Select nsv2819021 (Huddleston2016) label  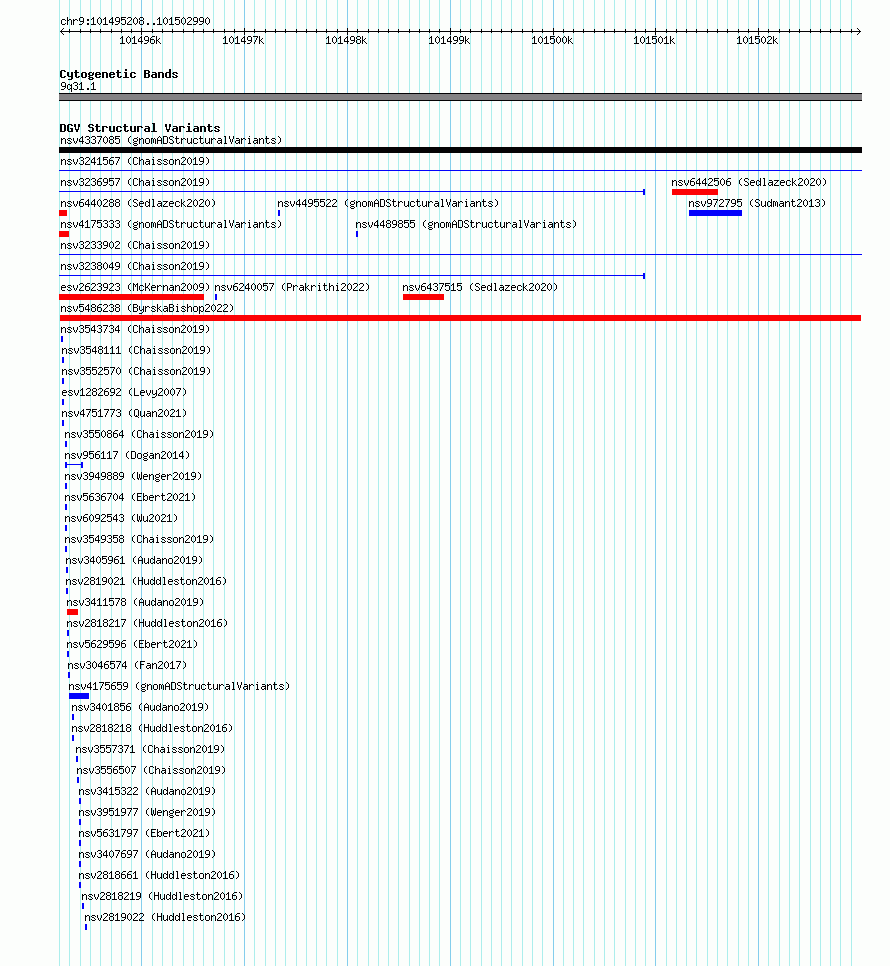(146, 580)
